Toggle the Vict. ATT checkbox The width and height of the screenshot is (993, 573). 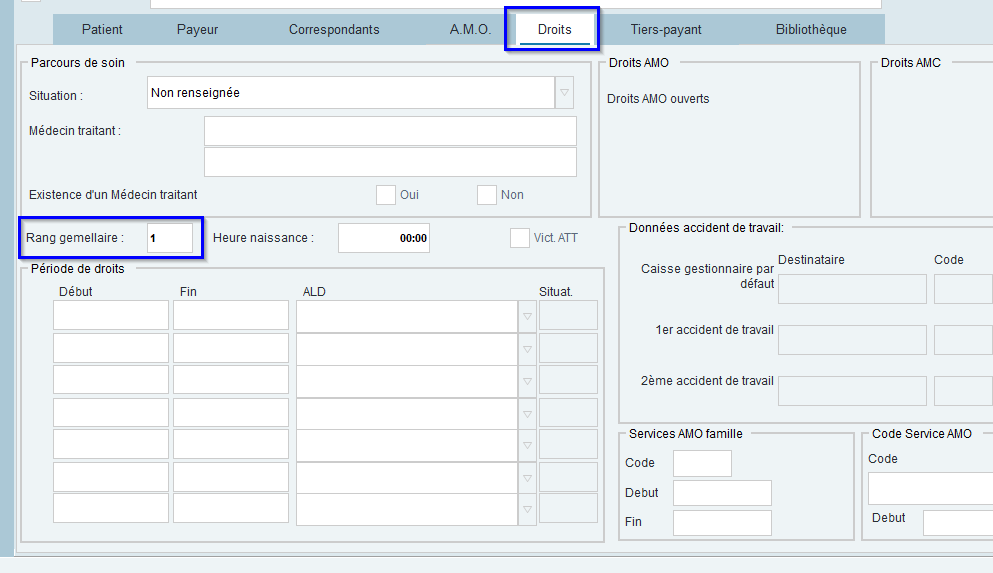click(519, 238)
